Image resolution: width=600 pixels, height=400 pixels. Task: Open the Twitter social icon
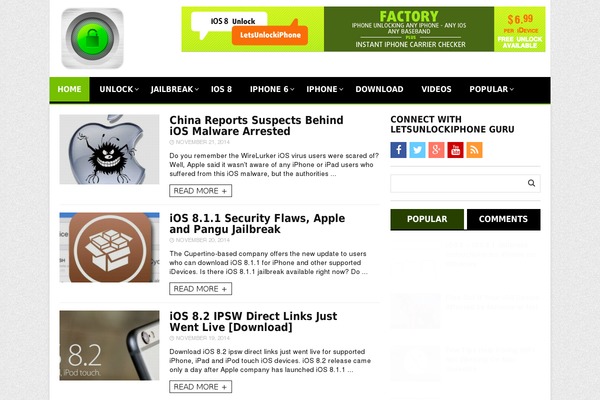pyautogui.click(x=417, y=150)
